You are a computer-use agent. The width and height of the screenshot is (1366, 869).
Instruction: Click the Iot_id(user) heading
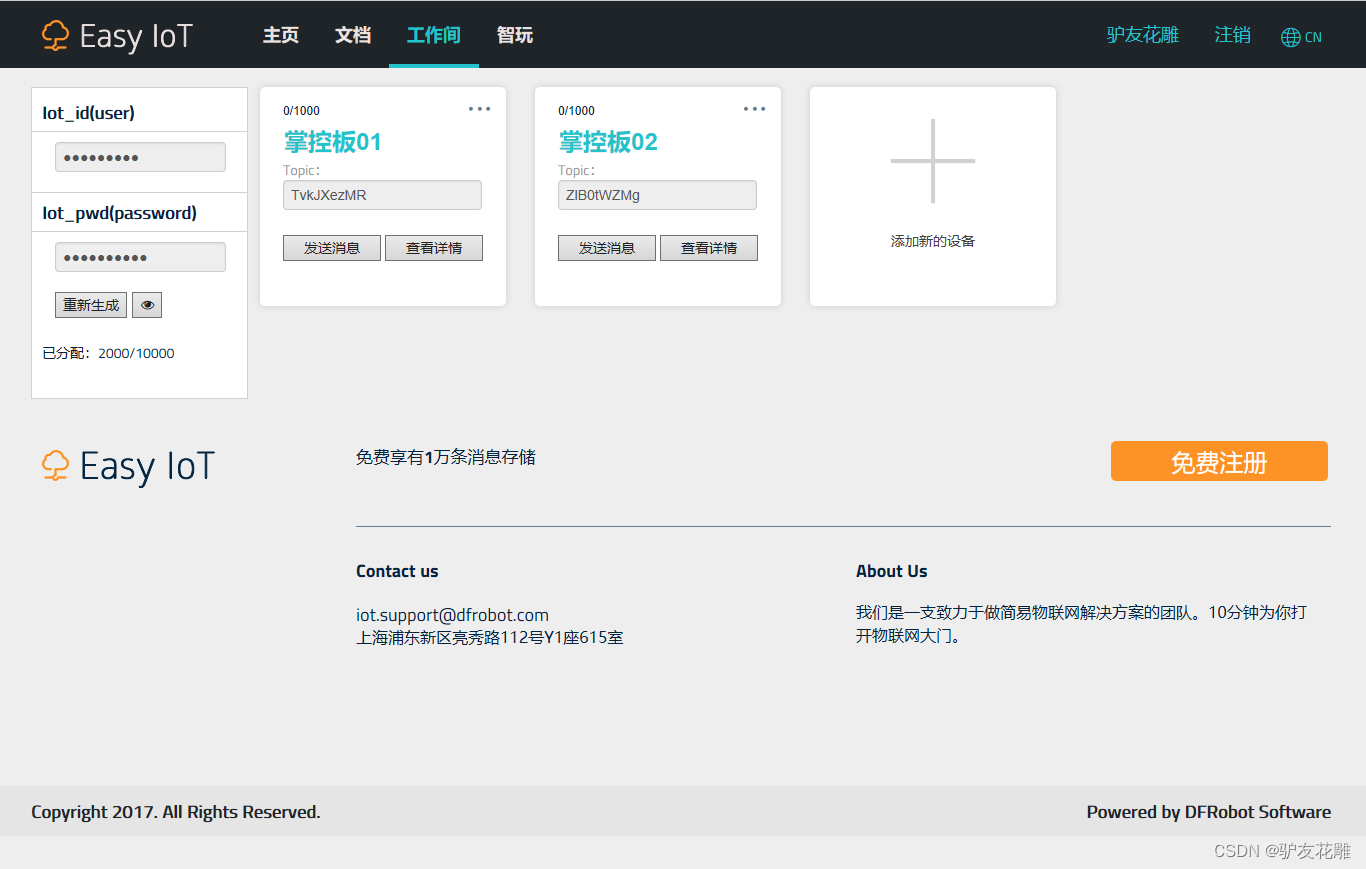click(88, 113)
